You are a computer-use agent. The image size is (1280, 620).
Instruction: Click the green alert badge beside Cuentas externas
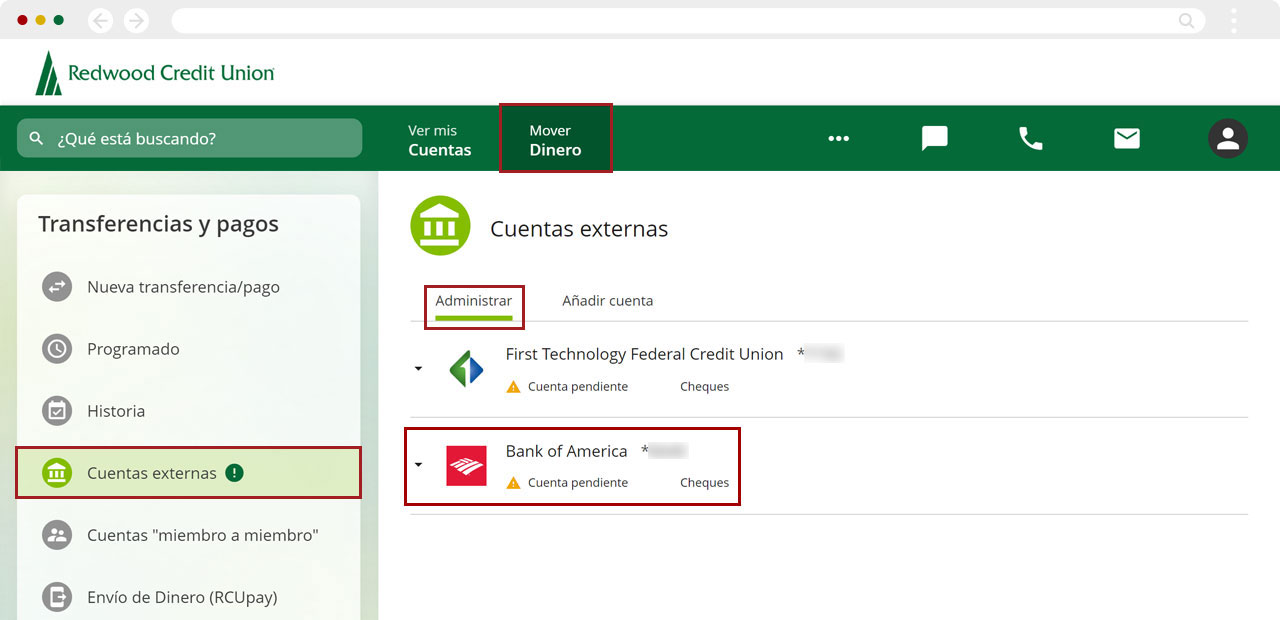234,473
